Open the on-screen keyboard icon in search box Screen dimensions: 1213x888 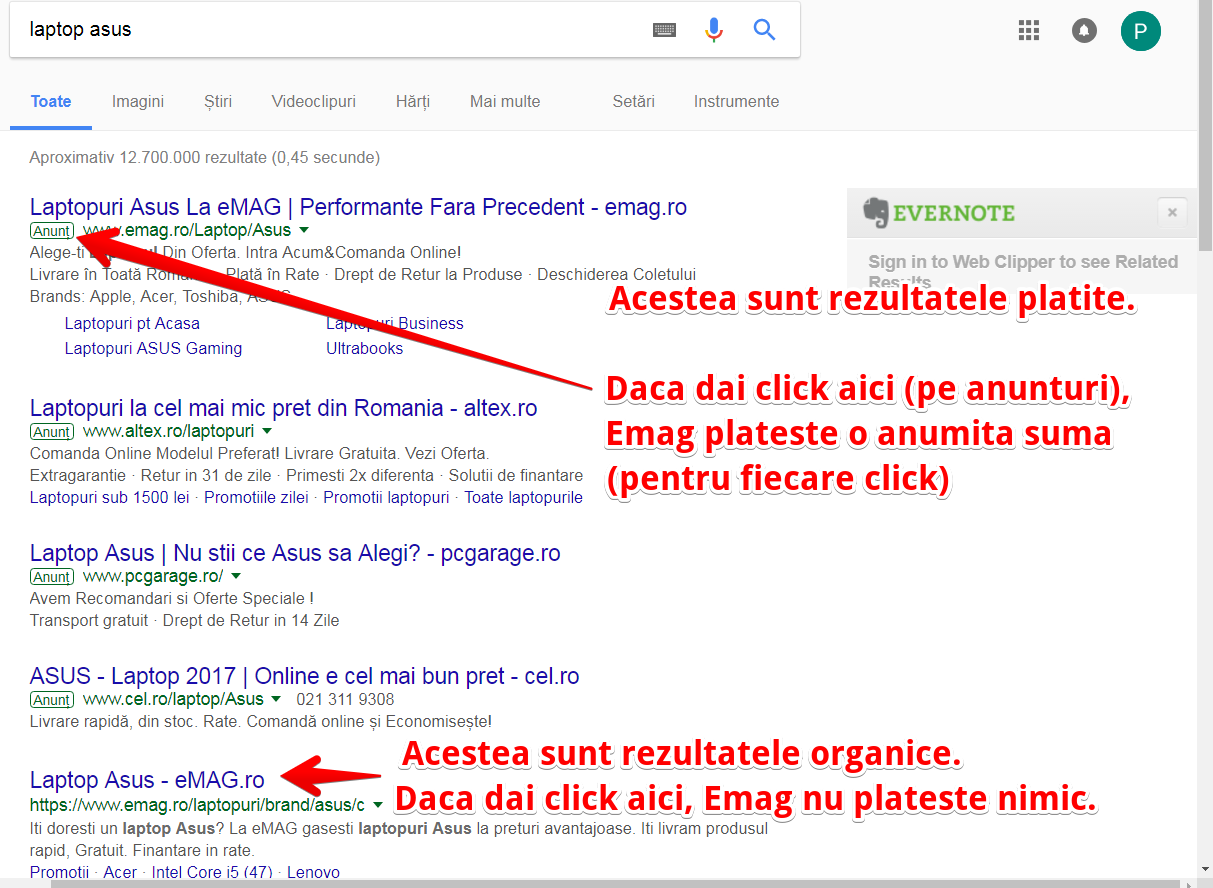(664, 30)
